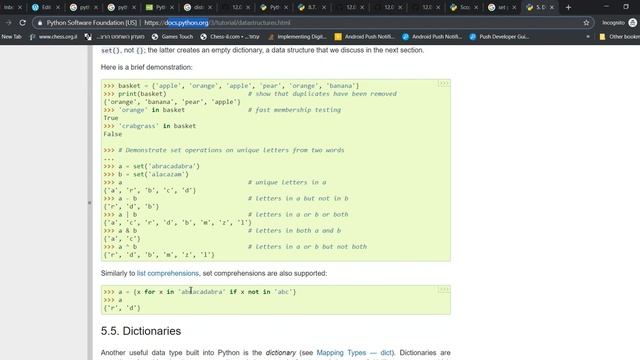Collapse the sidebar with the side handle
640x360 pixels.
click(89, 202)
